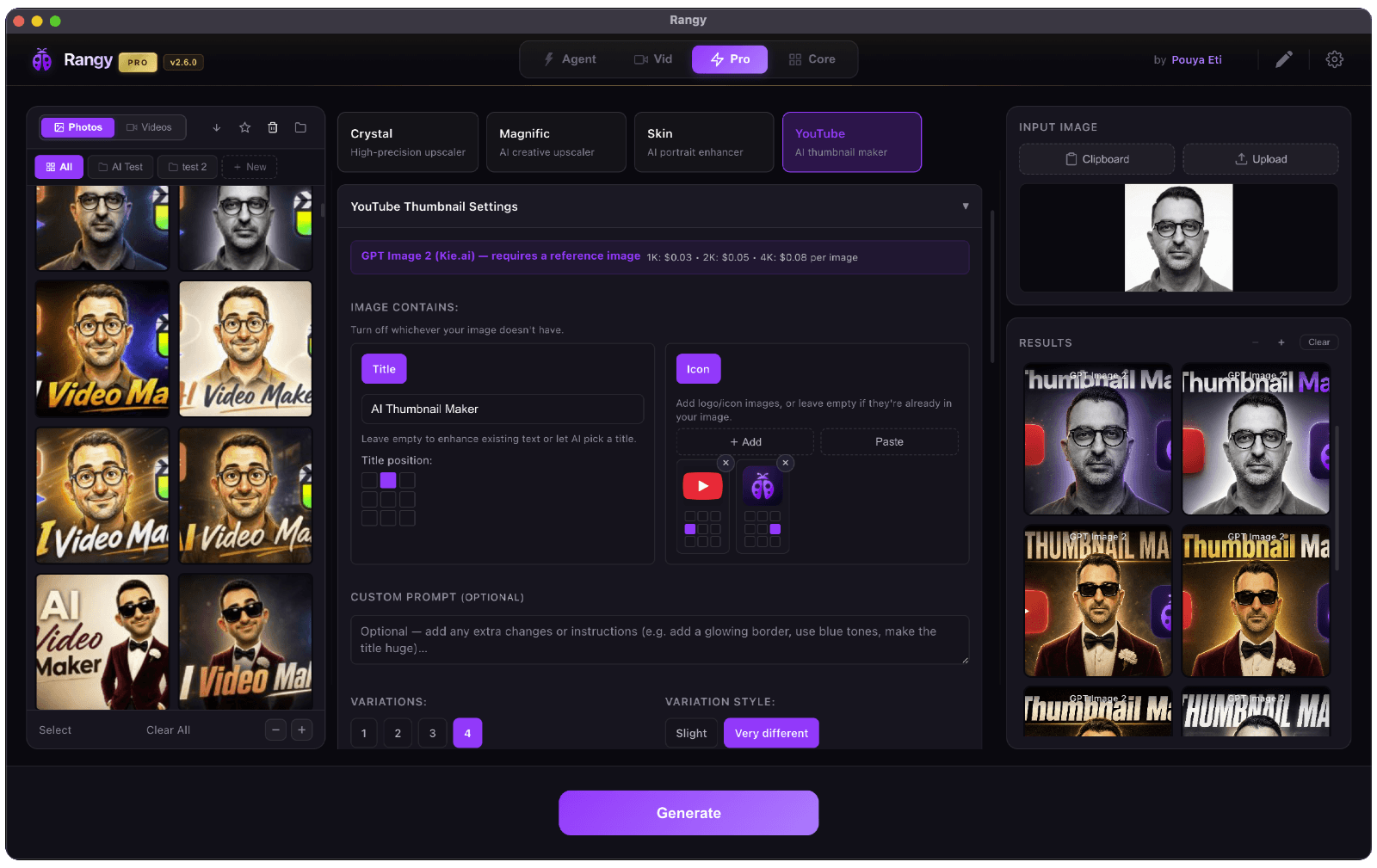
Task: Select the YouTube play logo image
Action: [x=702, y=486]
